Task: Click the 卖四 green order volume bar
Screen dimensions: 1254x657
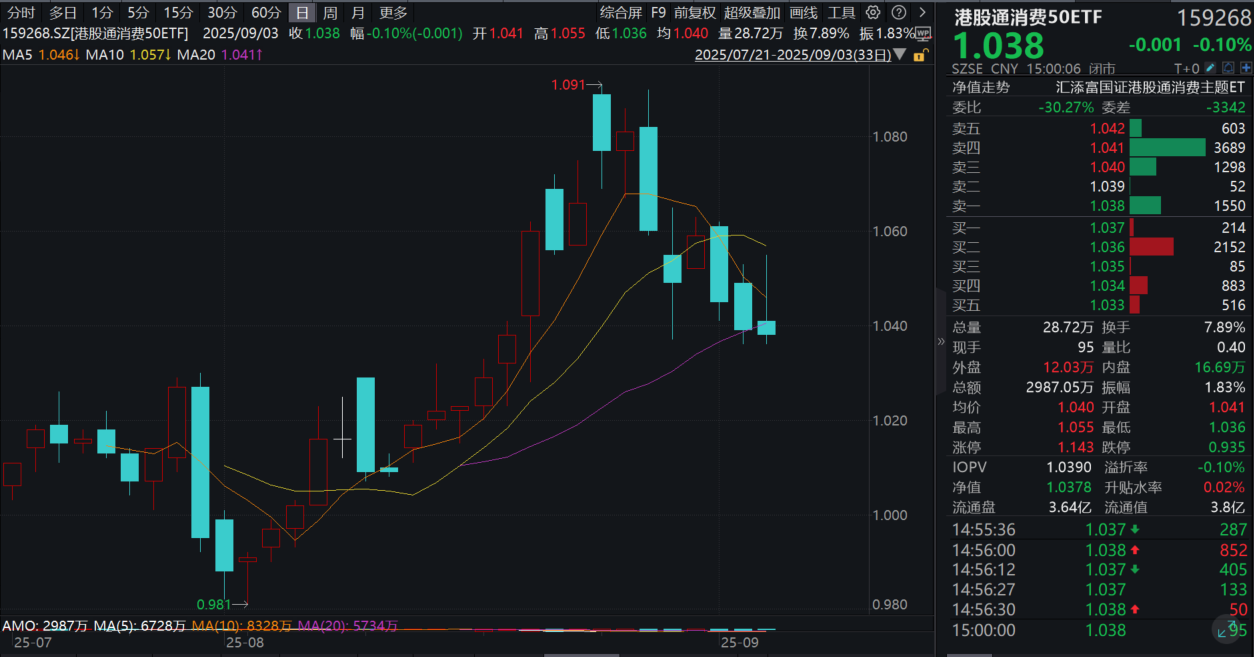Action: tap(1167, 147)
